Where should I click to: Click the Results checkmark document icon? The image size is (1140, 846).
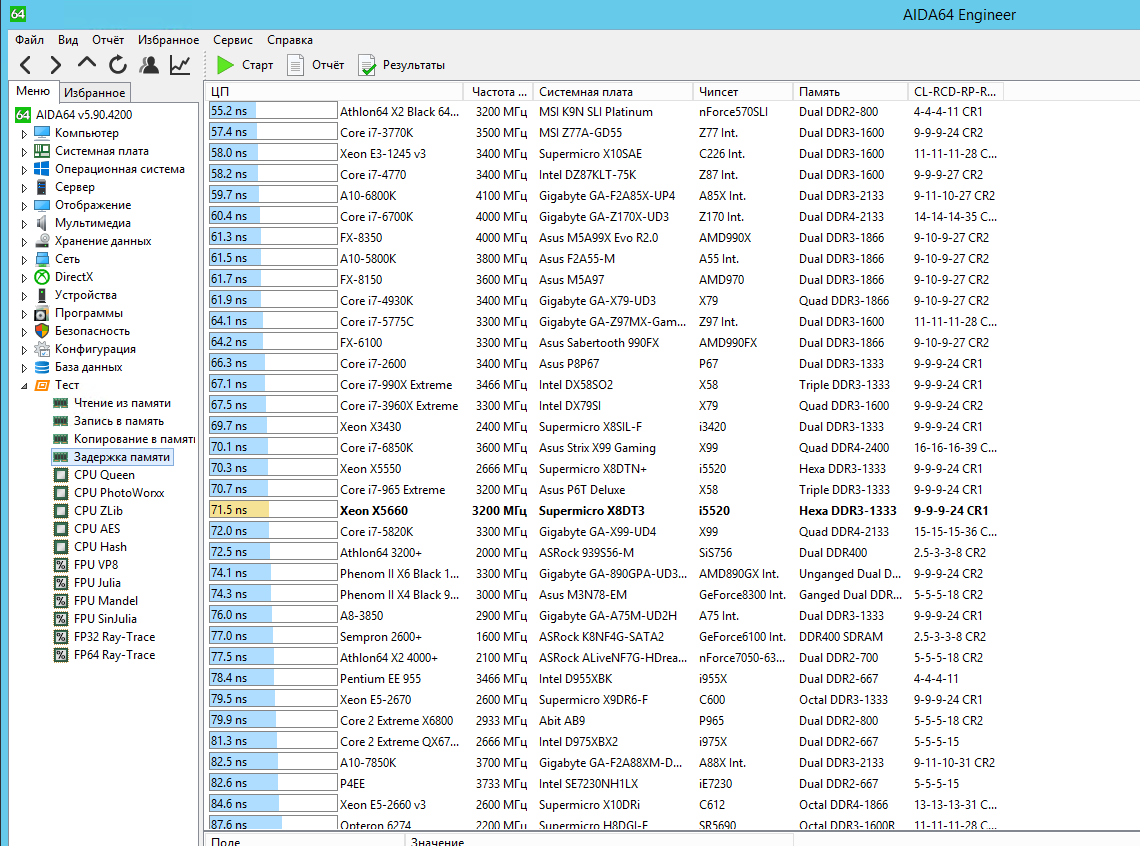click(x=367, y=65)
